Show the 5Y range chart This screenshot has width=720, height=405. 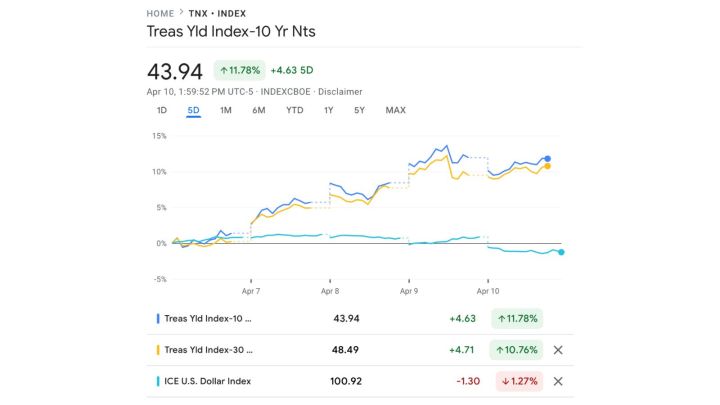[x=359, y=110]
